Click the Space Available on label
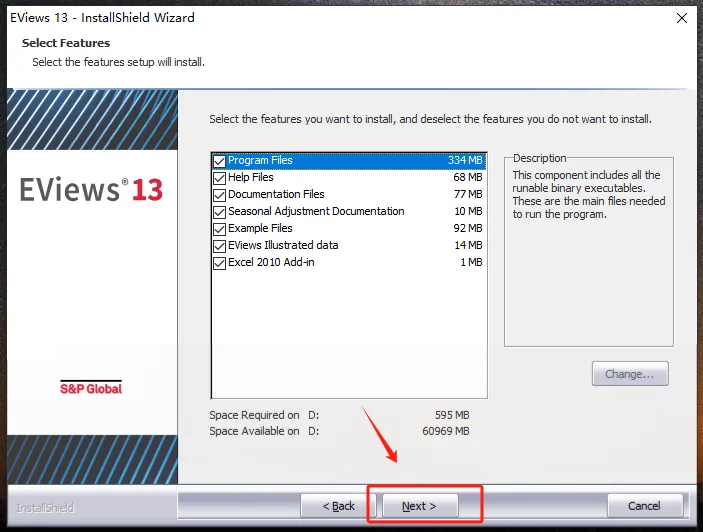The height and width of the screenshot is (532, 703). 254,431
